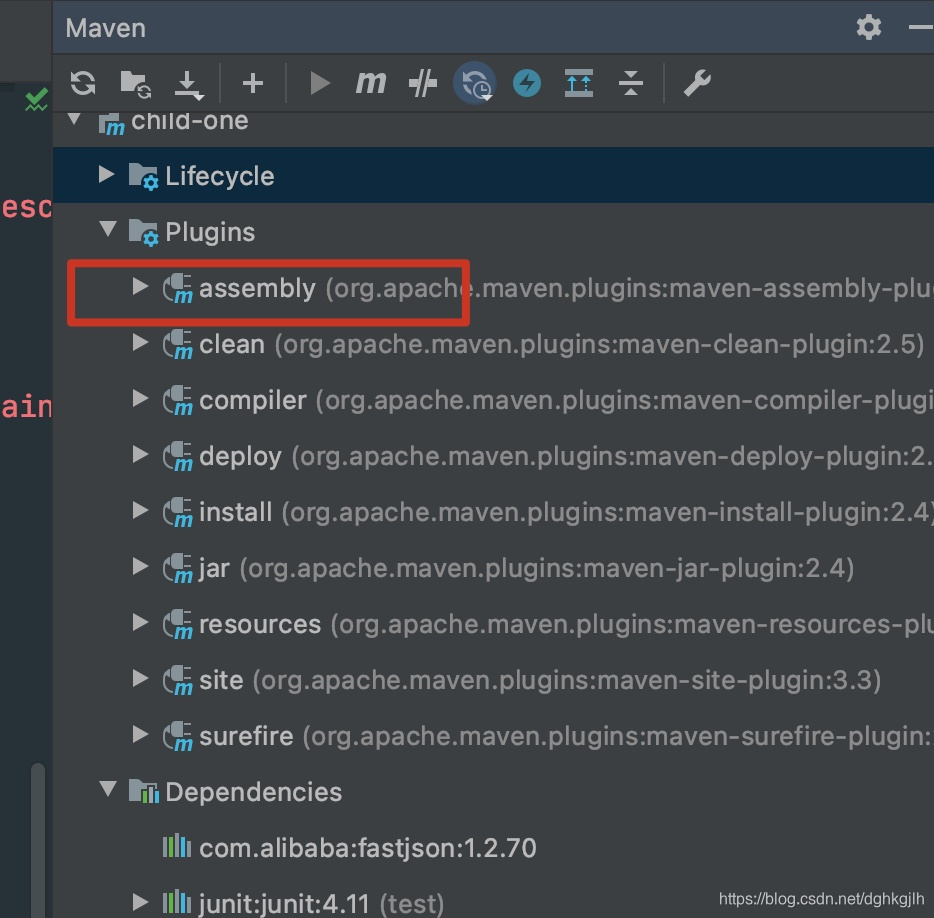Expand the compiler plugin arrow
Image resolution: width=934 pixels, height=918 pixels.
click(141, 399)
